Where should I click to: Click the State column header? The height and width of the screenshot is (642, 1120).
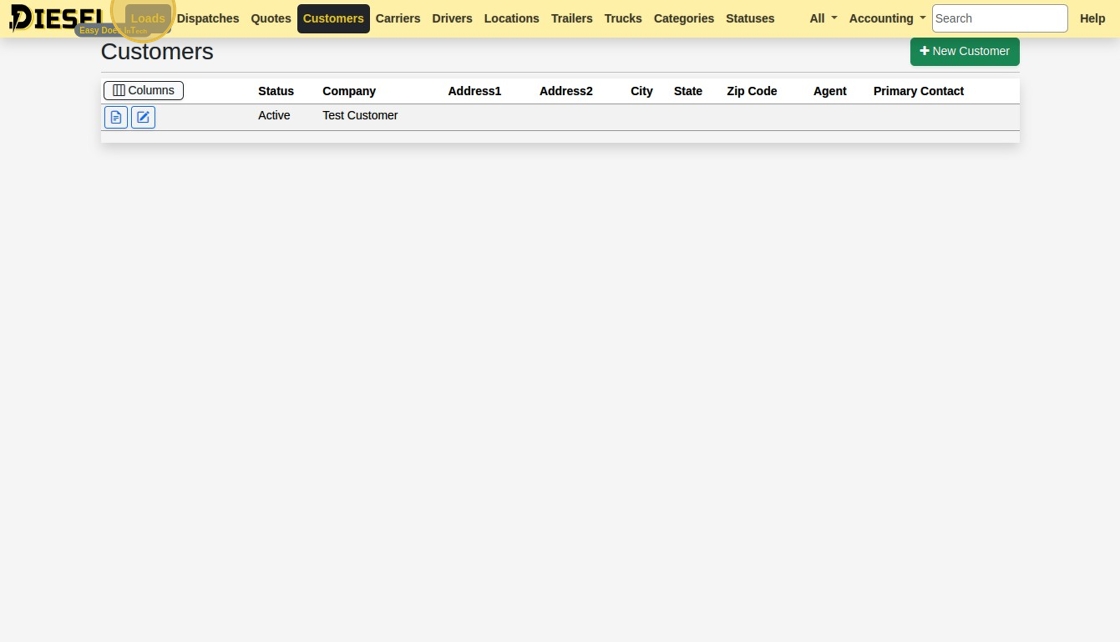click(x=688, y=91)
